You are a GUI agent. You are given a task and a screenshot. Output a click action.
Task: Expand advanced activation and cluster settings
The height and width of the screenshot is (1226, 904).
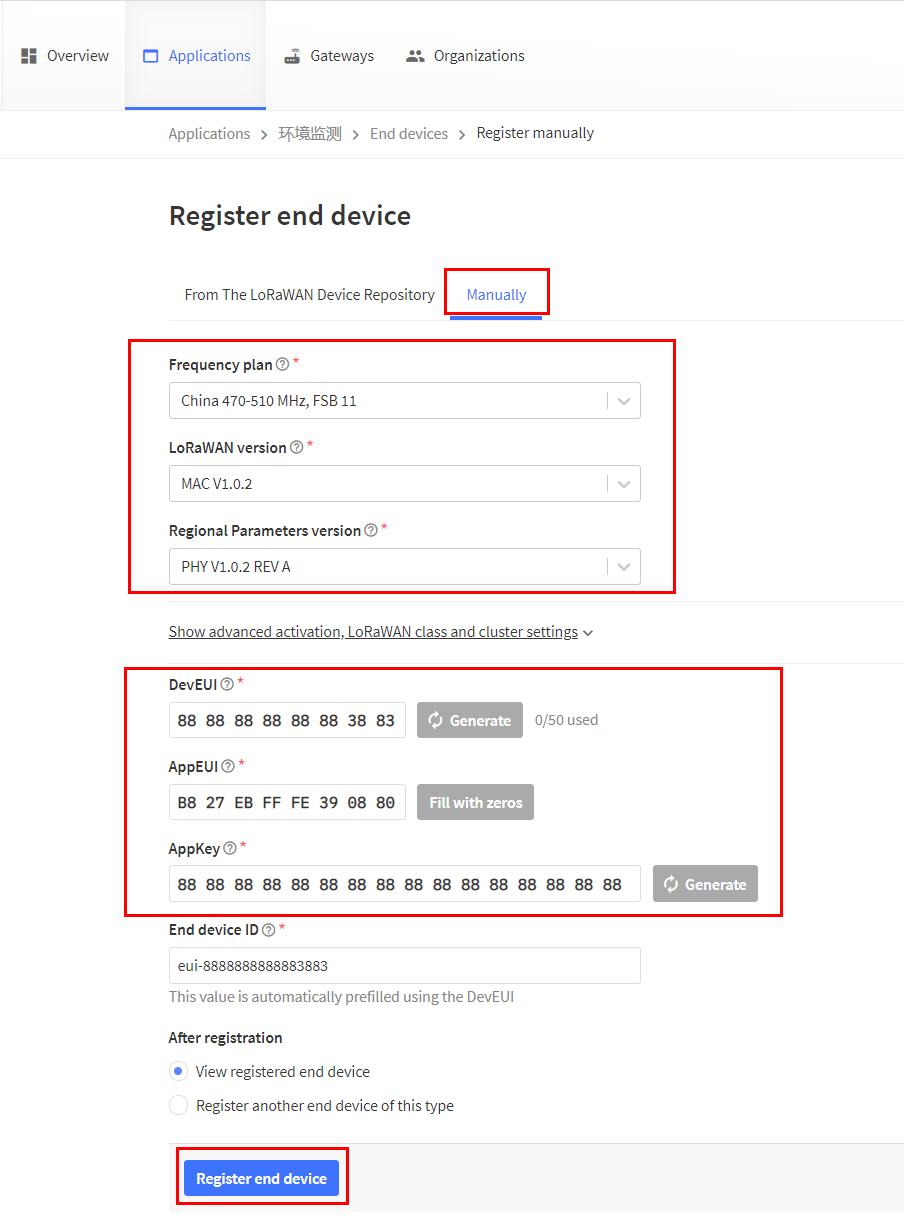click(x=380, y=632)
